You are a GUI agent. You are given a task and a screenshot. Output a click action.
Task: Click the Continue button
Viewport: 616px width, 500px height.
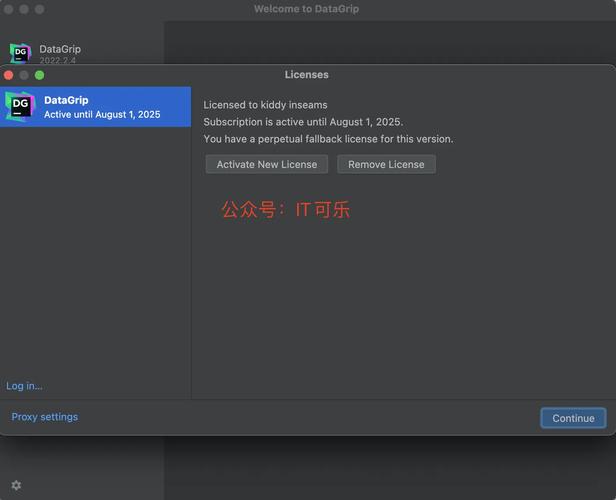point(573,418)
